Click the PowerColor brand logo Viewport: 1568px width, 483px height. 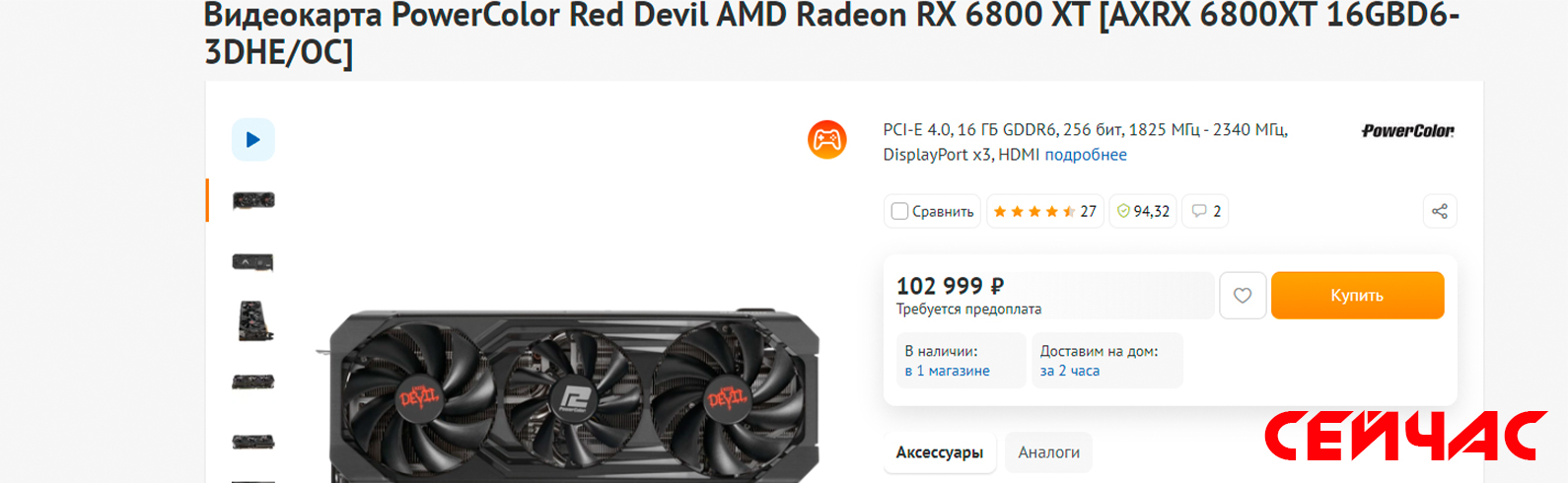[1407, 131]
